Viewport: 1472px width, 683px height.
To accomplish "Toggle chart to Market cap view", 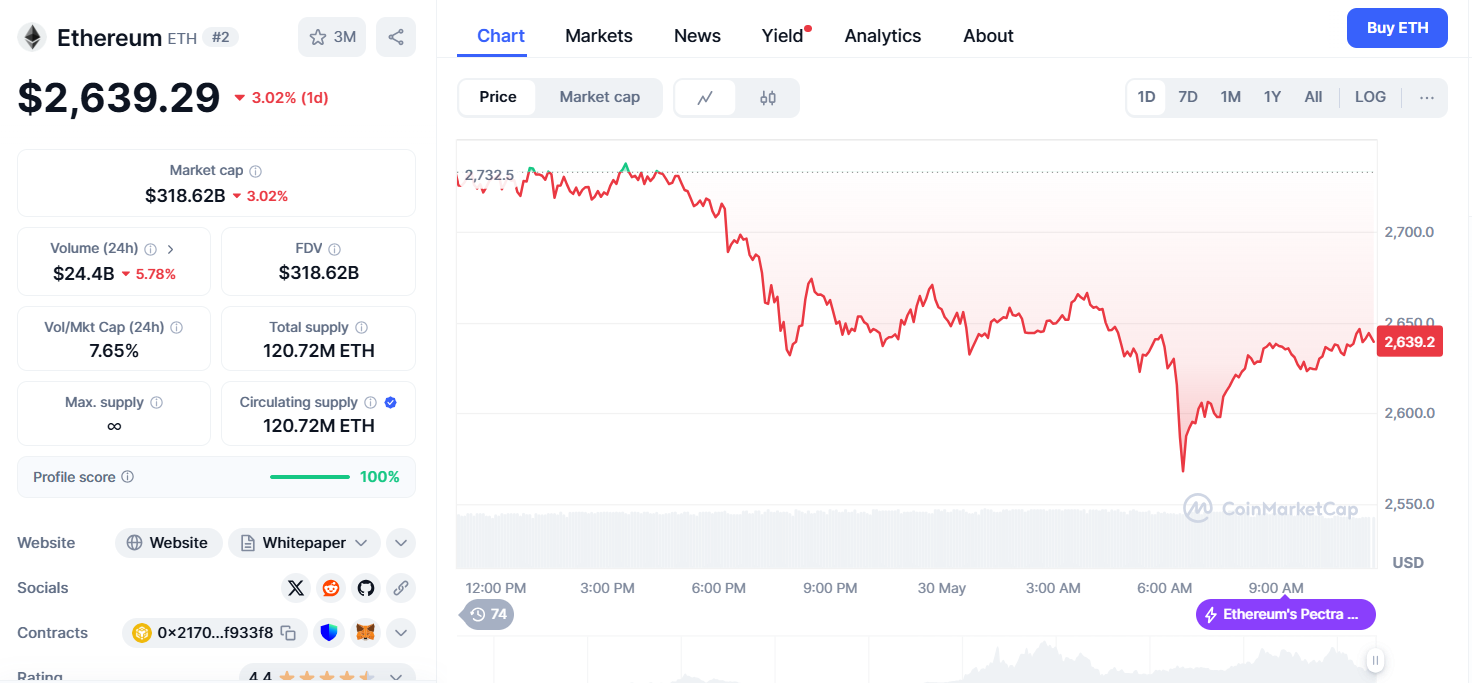I will click(x=599, y=97).
